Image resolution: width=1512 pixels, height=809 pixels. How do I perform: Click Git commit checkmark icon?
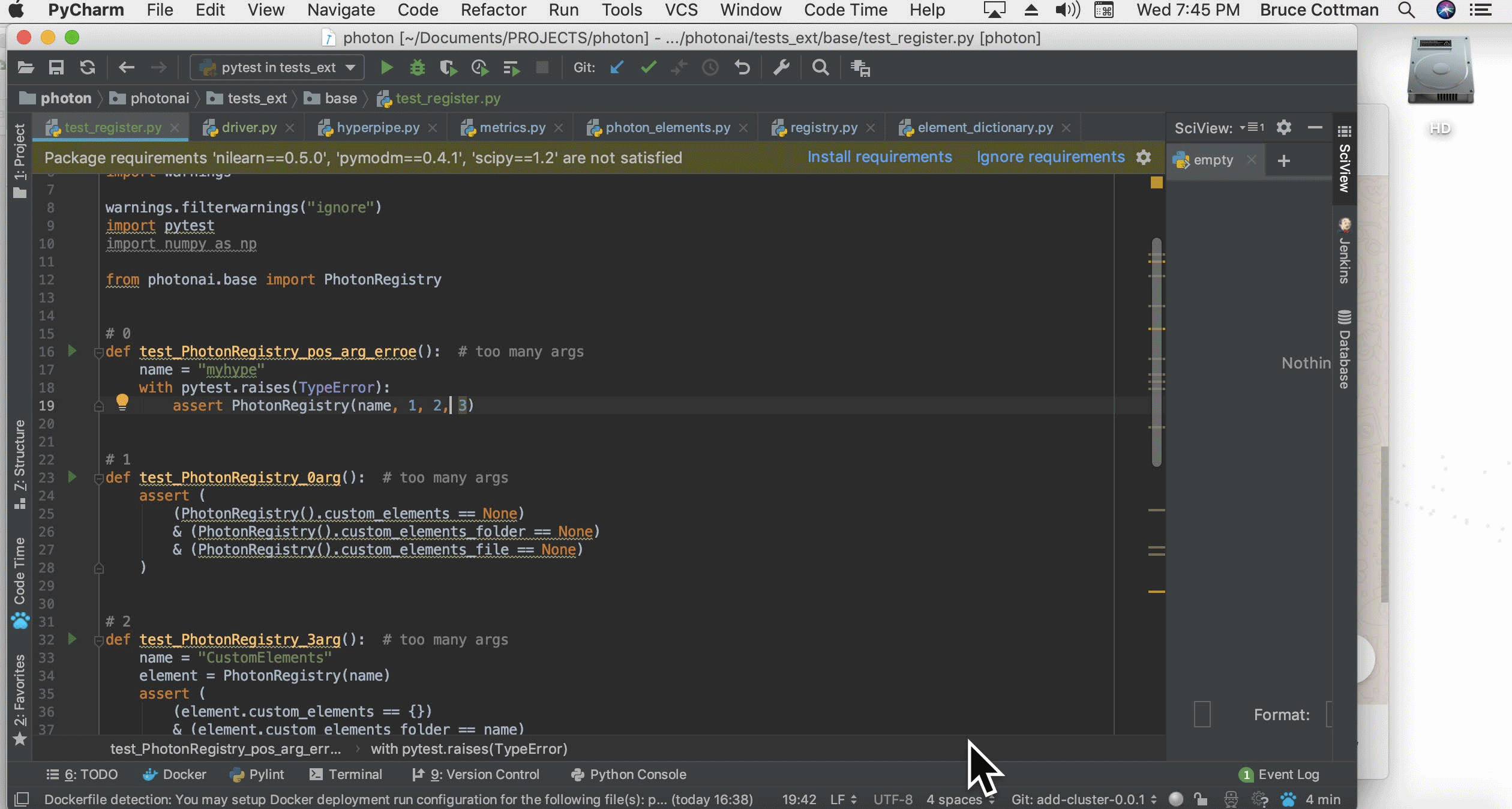click(648, 68)
